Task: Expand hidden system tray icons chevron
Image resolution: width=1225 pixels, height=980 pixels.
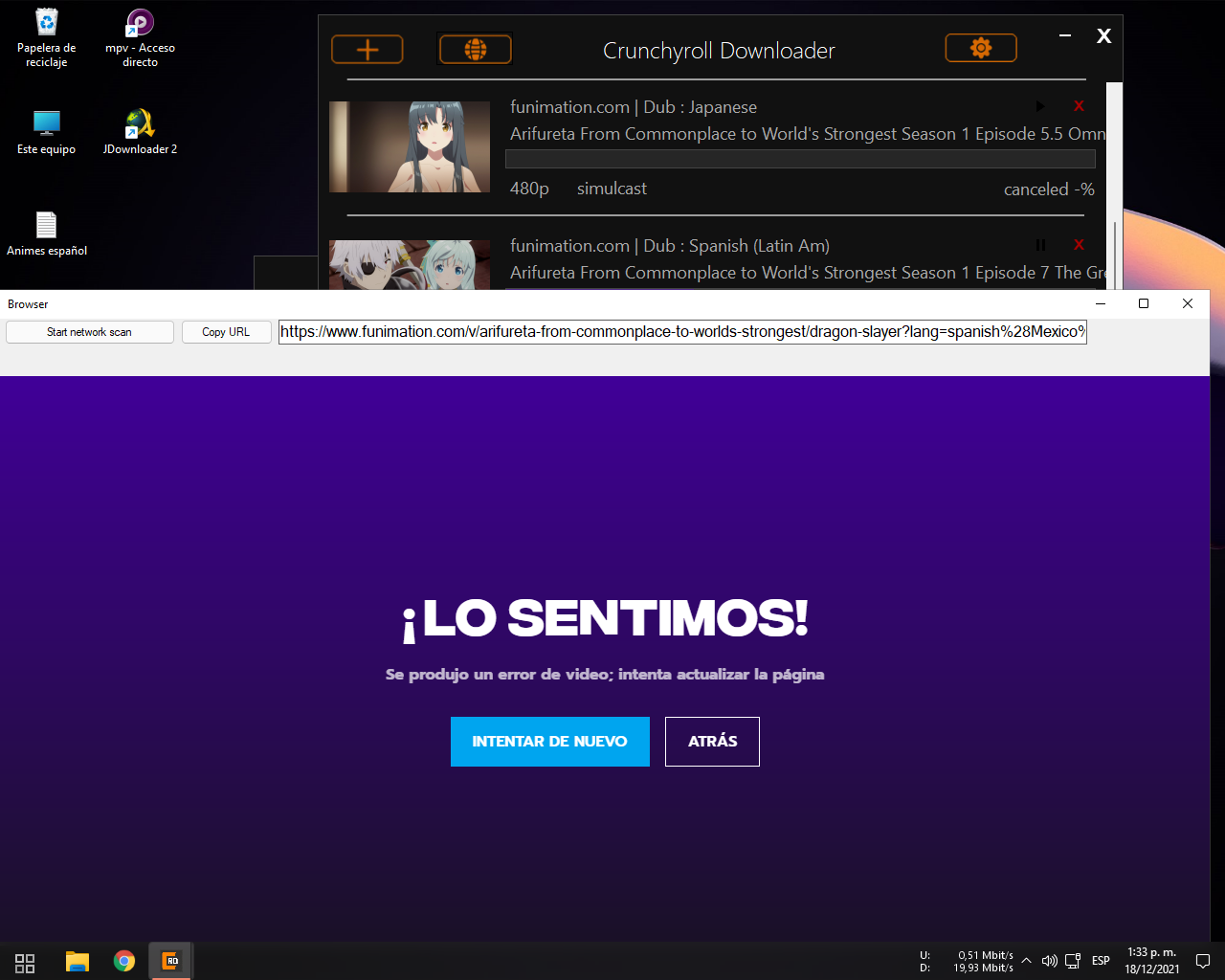Action: click(1026, 961)
